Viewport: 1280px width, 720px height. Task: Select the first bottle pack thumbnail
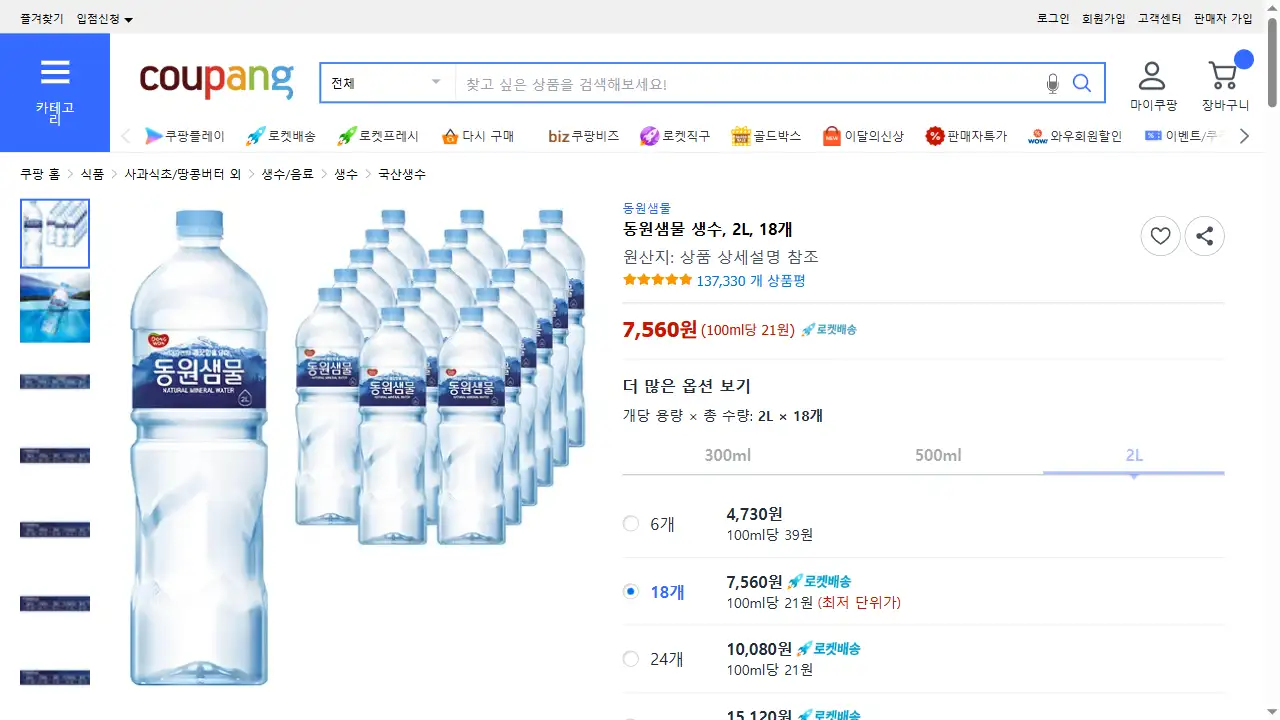click(x=55, y=234)
